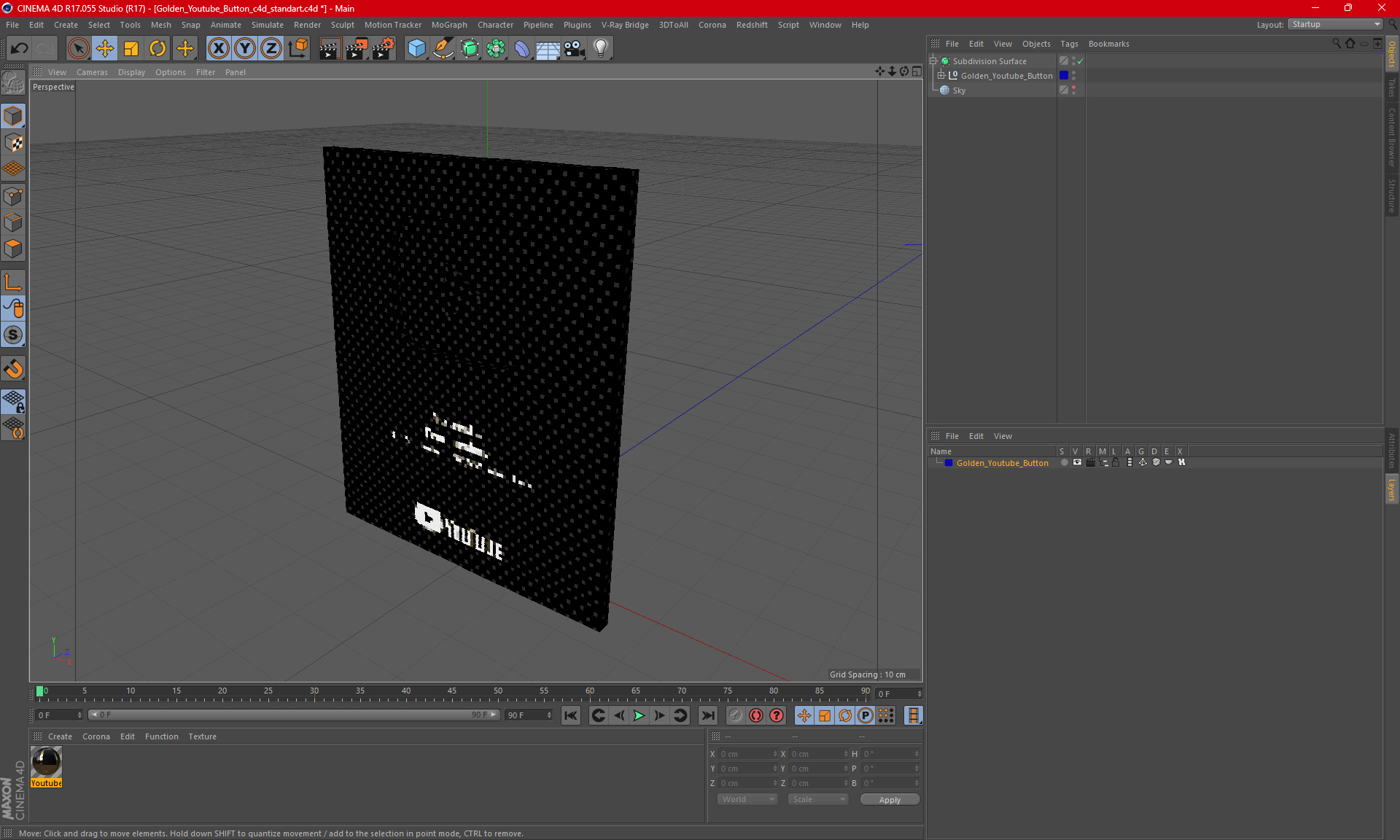This screenshot has height=840, width=1400.
Task: Click the Undo arrow icon
Action: [x=19, y=49]
